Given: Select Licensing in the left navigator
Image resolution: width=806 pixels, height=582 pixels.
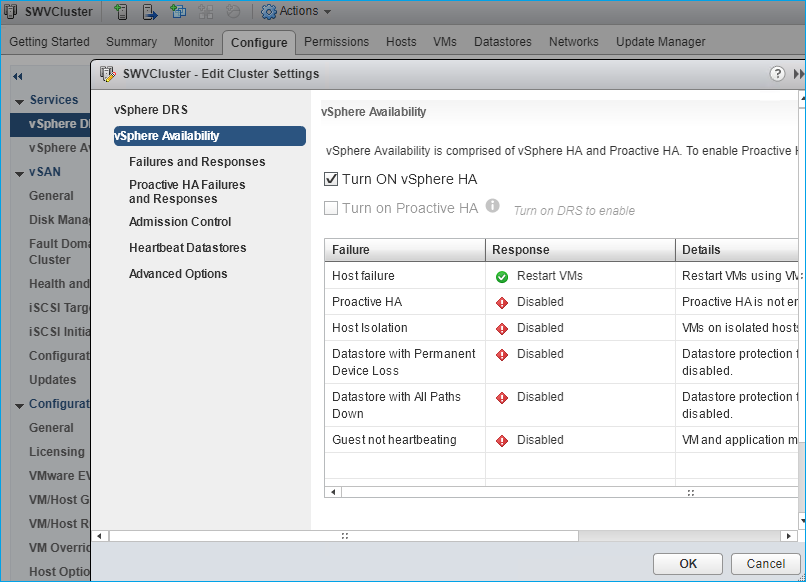Looking at the screenshot, I should tap(57, 452).
